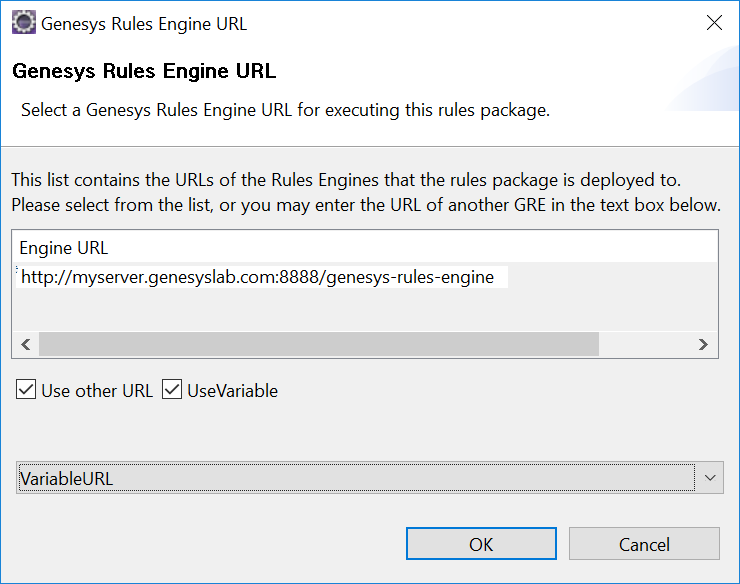The height and width of the screenshot is (584, 740).
Task: Click the window title bar text
Action: 144,24
